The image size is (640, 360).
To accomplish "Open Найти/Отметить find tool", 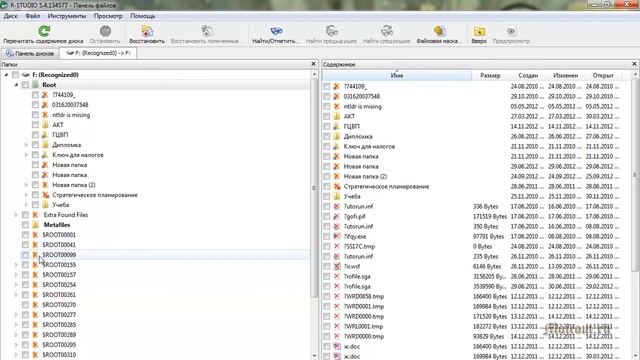I will point(276,31).
